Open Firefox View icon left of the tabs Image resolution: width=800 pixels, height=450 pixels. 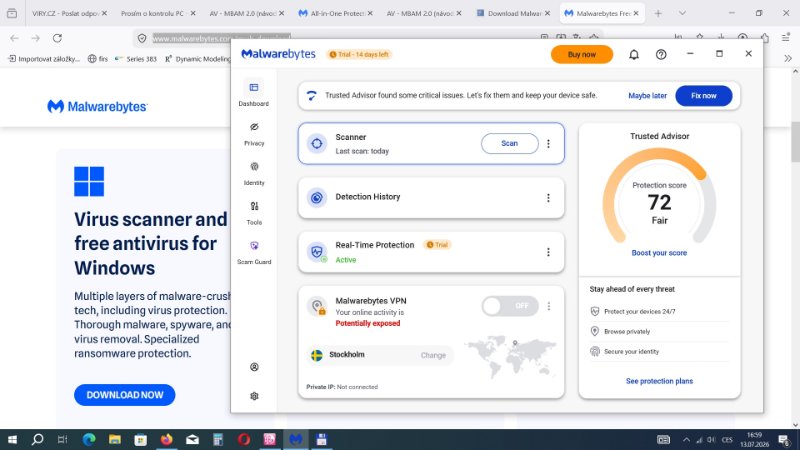(12, 13)
